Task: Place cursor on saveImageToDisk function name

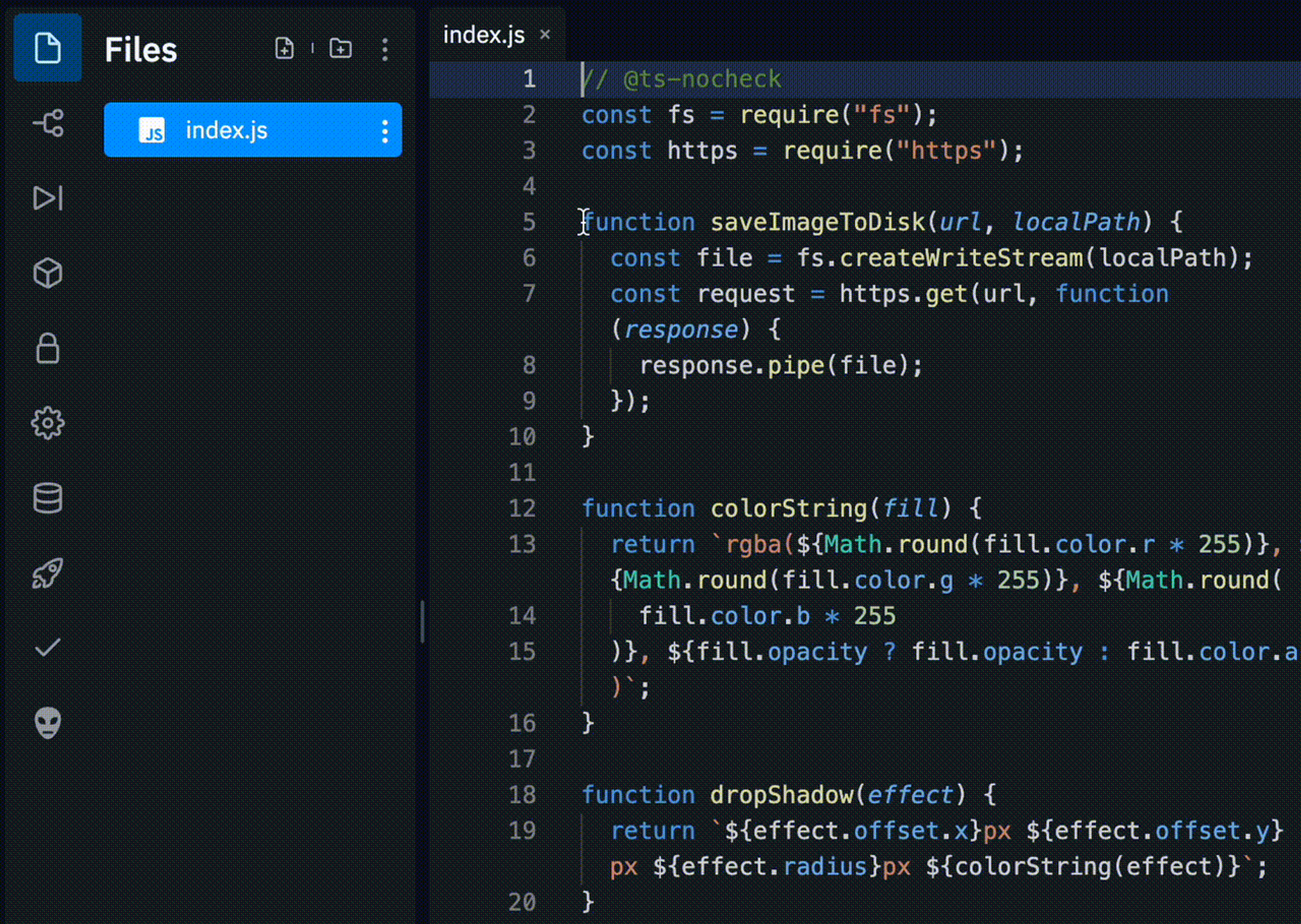Action: (x=818, y=222)
